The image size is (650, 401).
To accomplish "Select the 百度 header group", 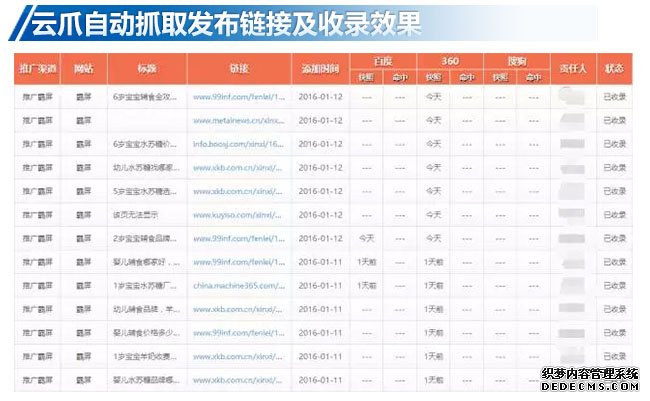I will 382,61.
